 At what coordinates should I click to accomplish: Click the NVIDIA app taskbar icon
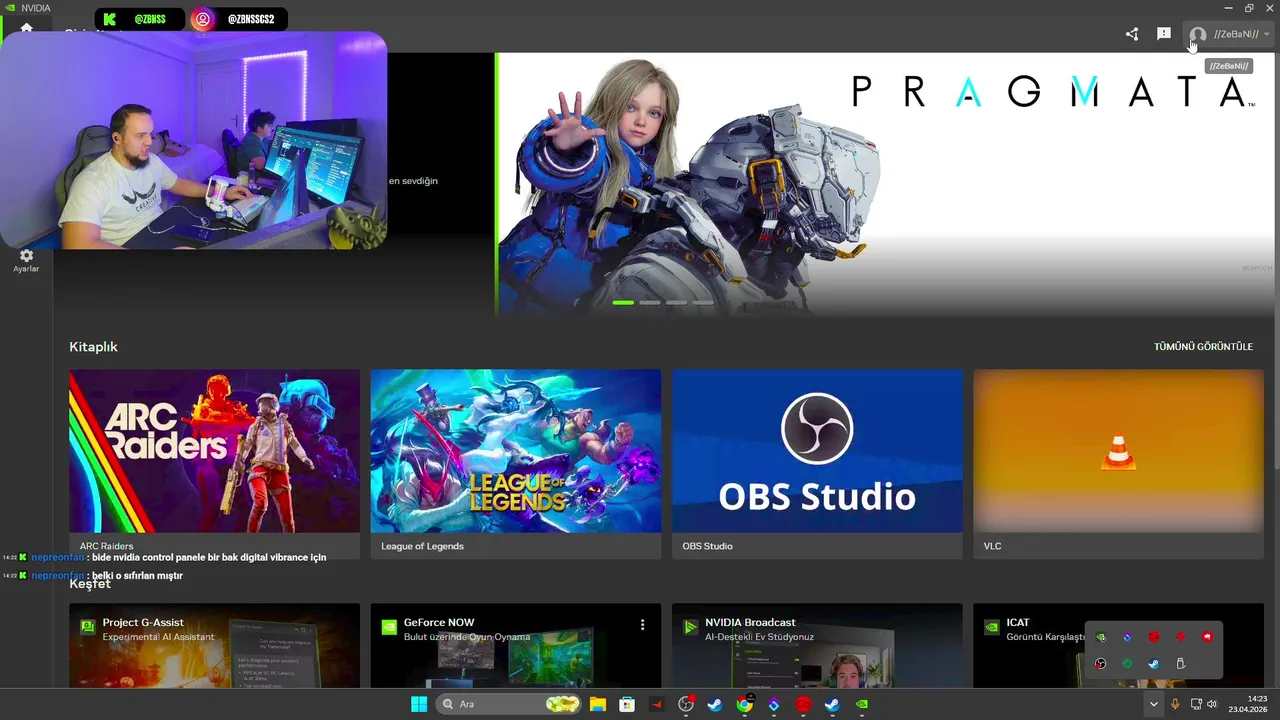[x=862, y=704]
